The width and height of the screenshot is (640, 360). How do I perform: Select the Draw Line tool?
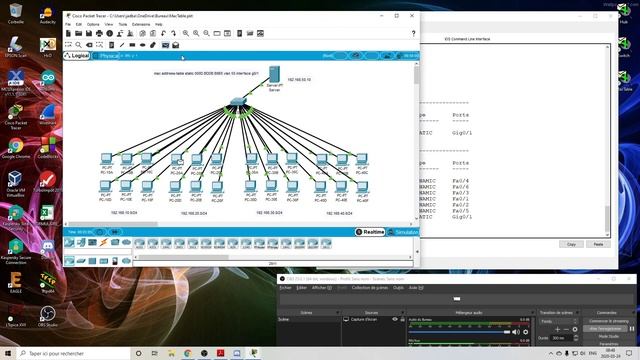(x=122, y=45)
